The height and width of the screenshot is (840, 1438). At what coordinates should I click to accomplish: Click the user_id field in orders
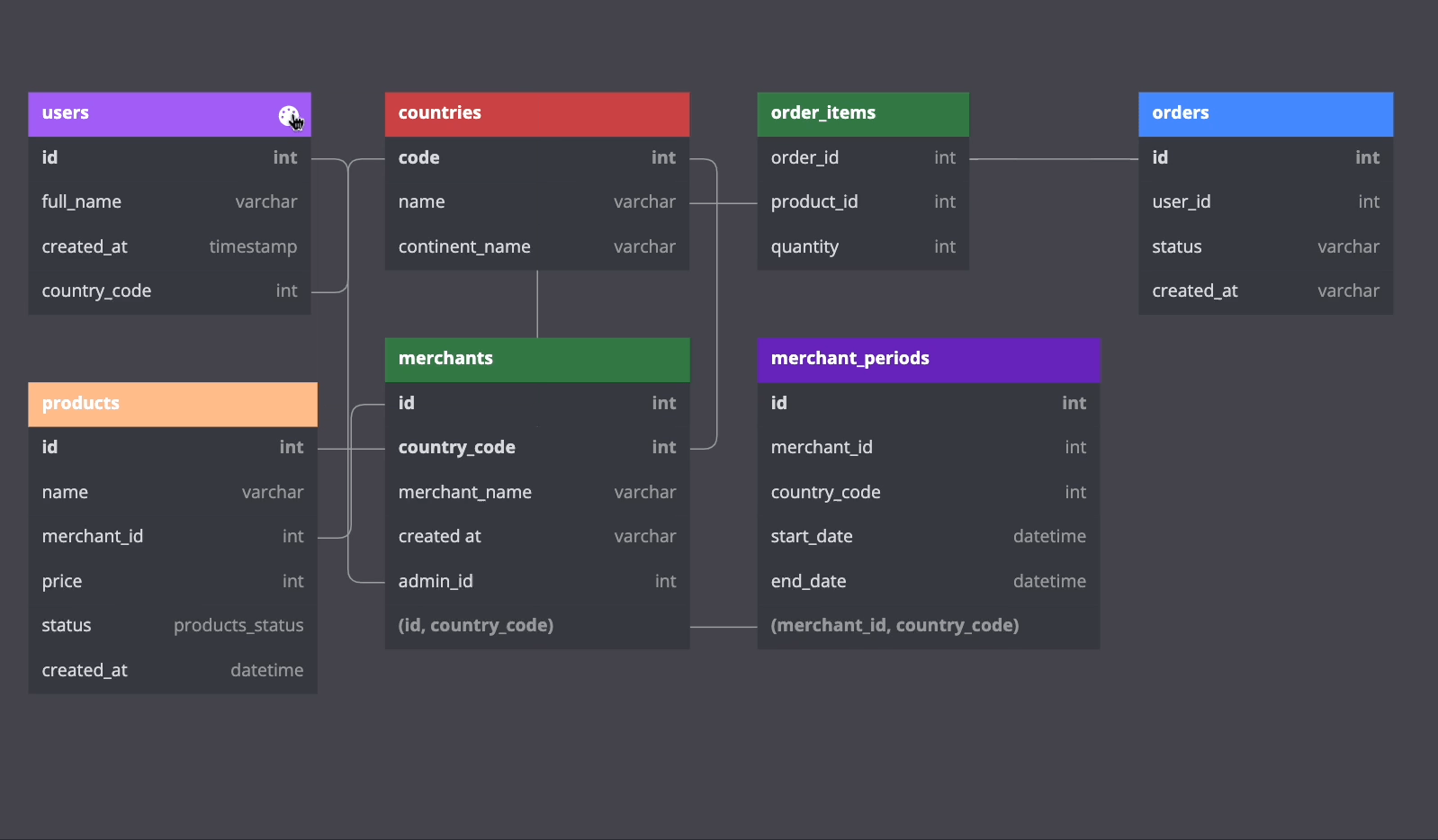click(1265, 202)
